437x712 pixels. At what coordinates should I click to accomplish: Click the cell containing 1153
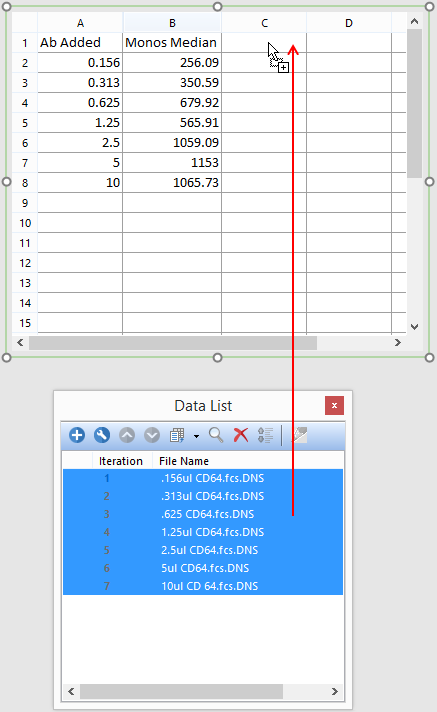click(172, 163)
